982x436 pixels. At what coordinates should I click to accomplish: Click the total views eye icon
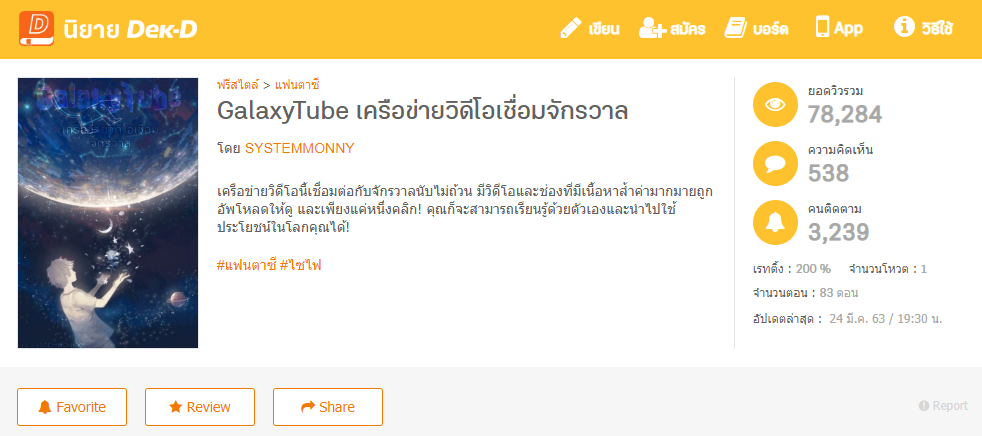[775, 104]
